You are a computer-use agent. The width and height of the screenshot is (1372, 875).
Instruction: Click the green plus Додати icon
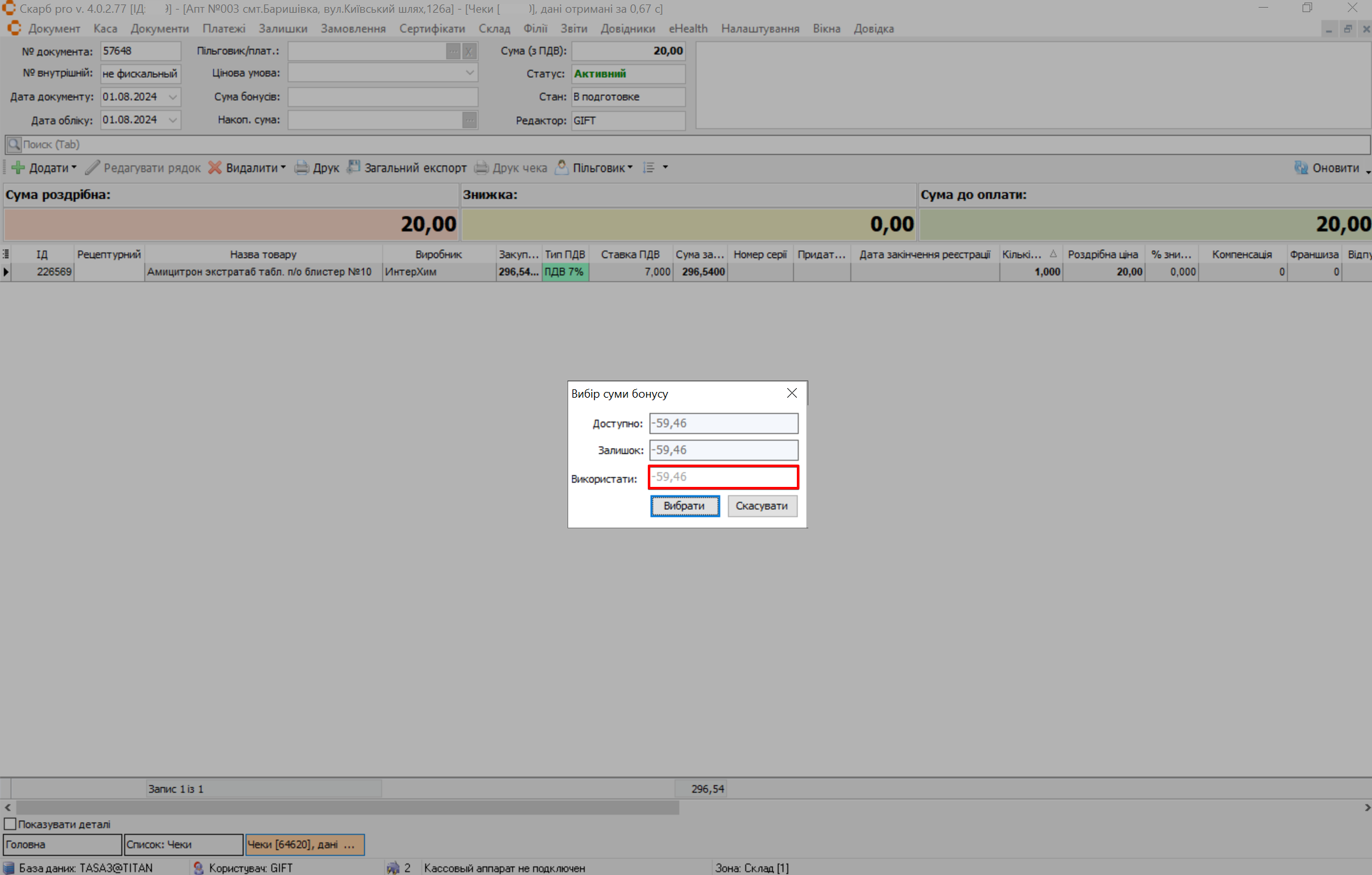tap(18, 168)
